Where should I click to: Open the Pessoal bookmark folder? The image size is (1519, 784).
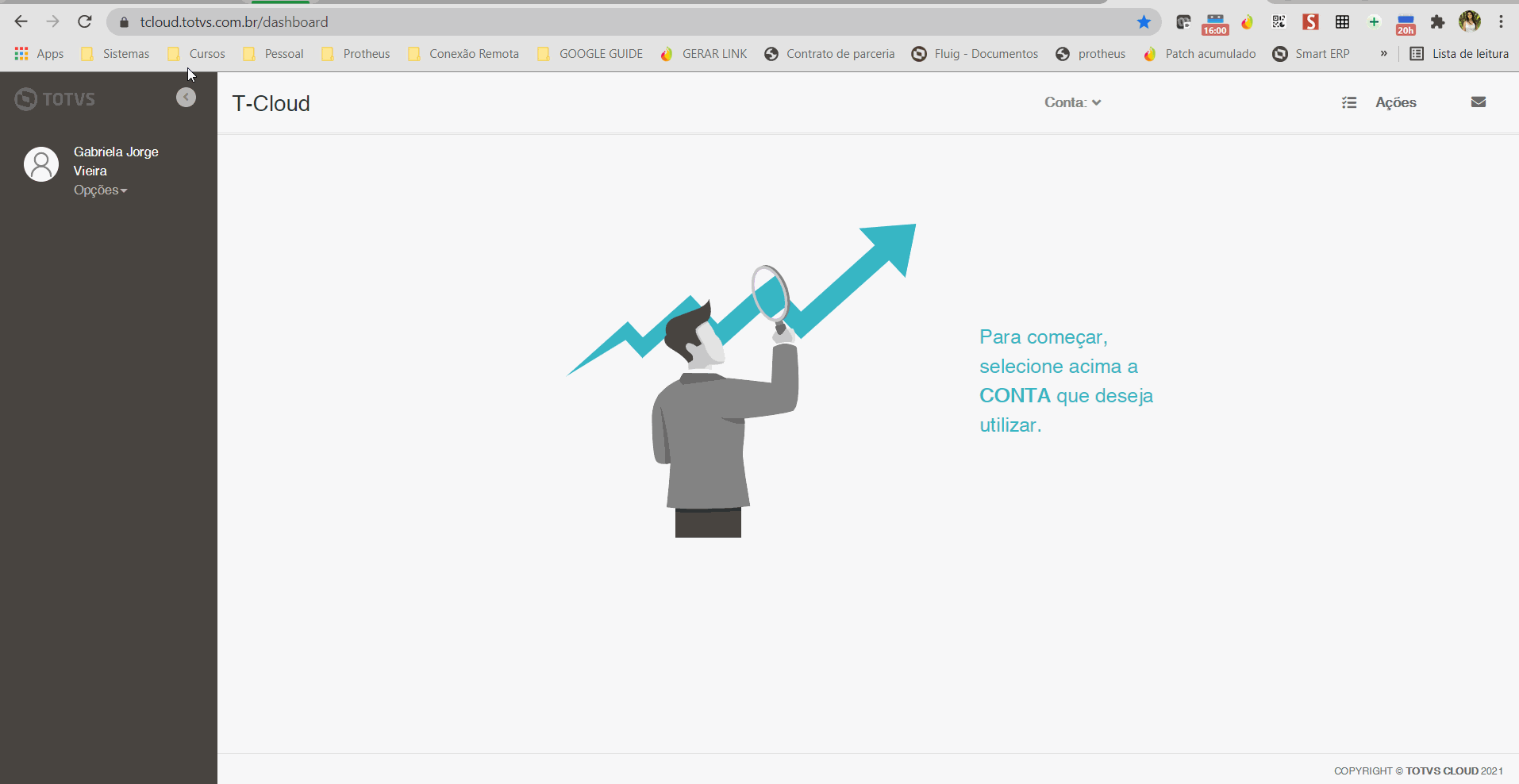pos(273,54)
